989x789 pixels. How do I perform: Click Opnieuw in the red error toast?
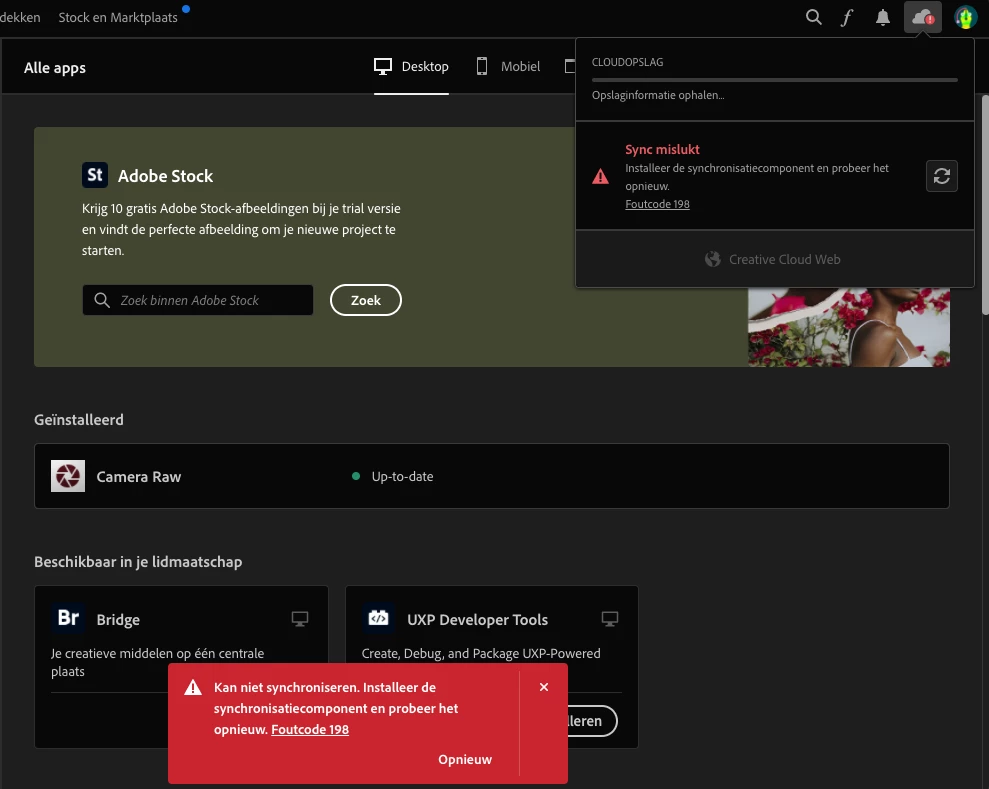click(x=465, y=759)
